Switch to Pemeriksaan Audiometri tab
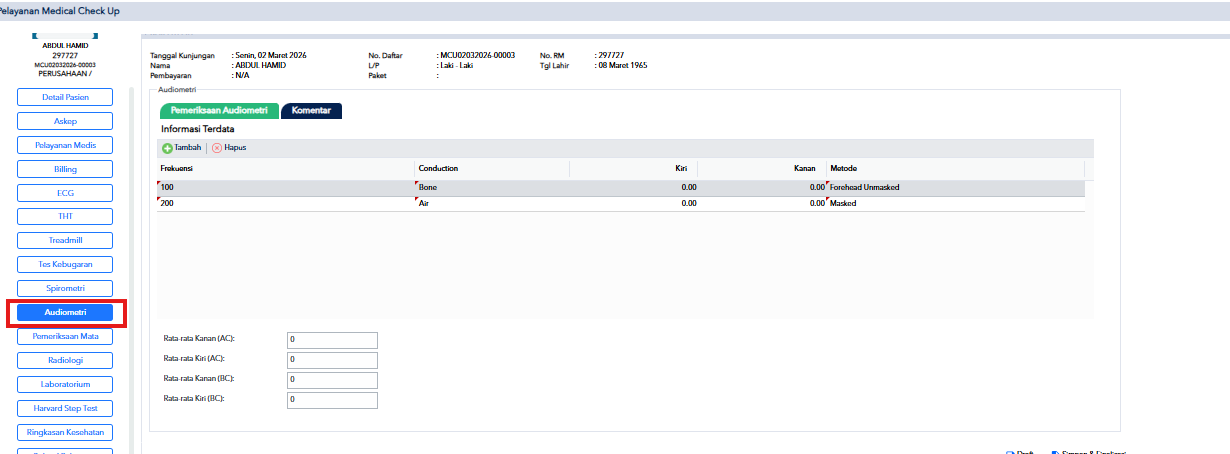Screen dimensions: 1230x454 219,111
